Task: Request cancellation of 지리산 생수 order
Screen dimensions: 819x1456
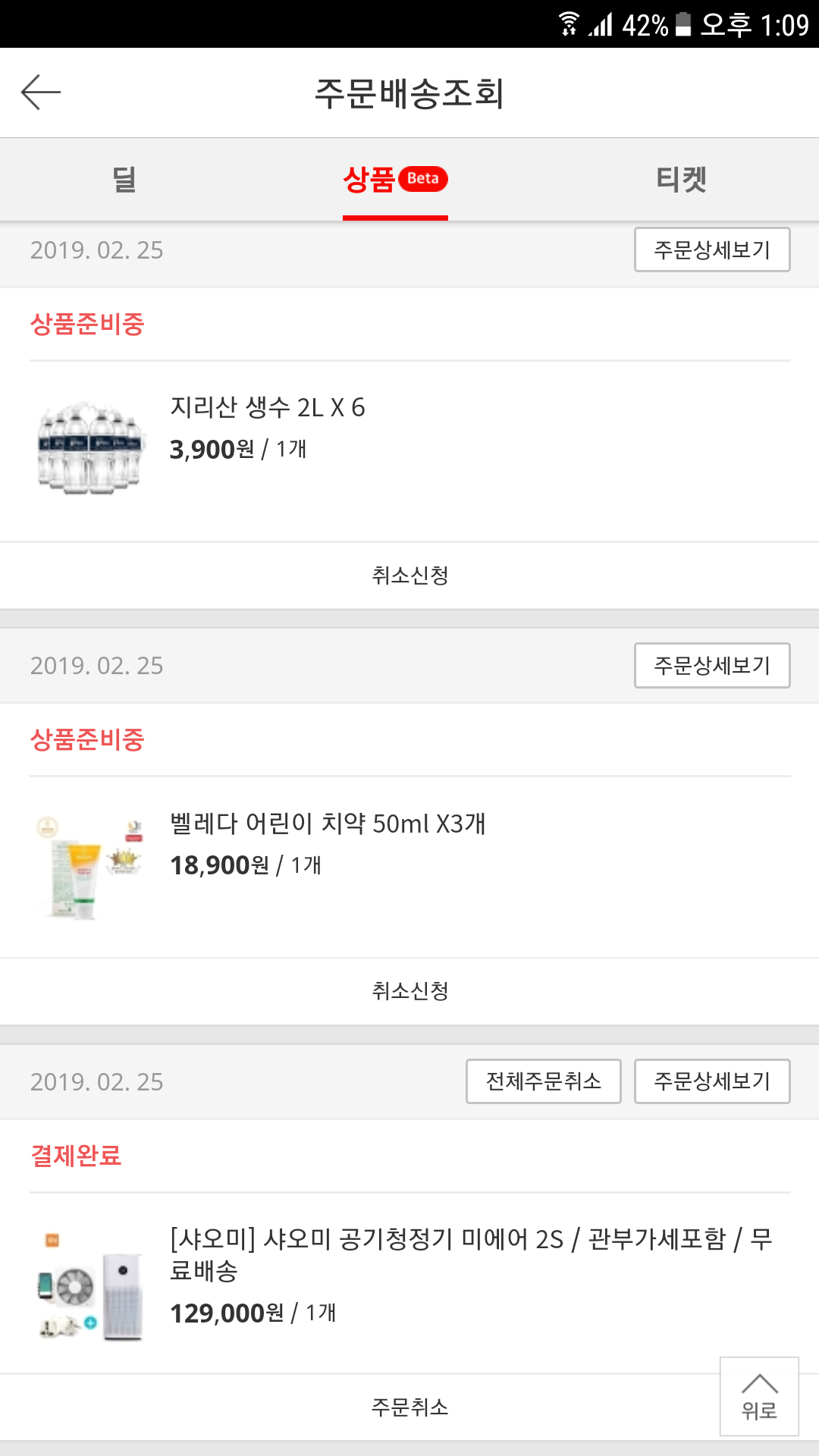Action: tap(409, 576)
